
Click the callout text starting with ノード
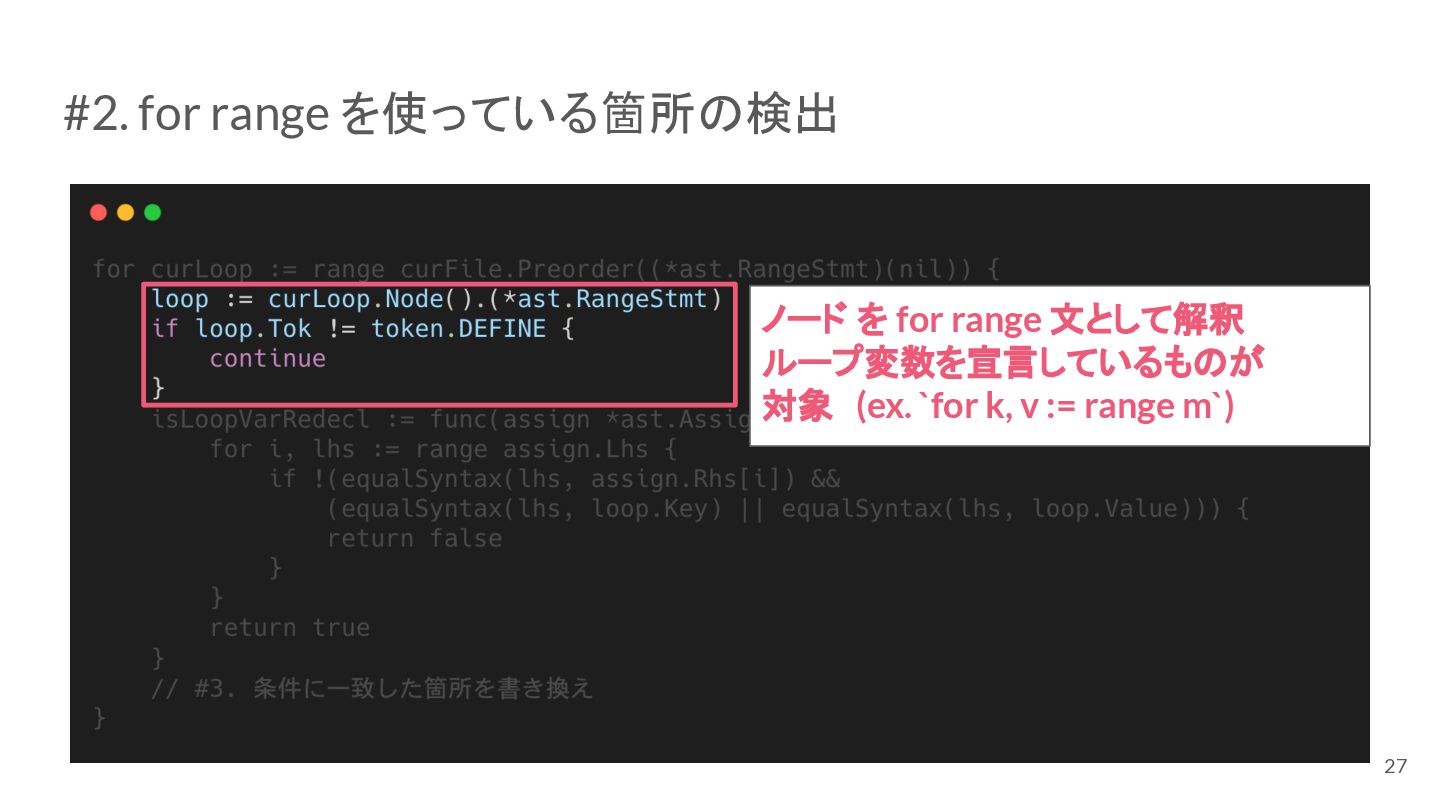pos(1002,320)
